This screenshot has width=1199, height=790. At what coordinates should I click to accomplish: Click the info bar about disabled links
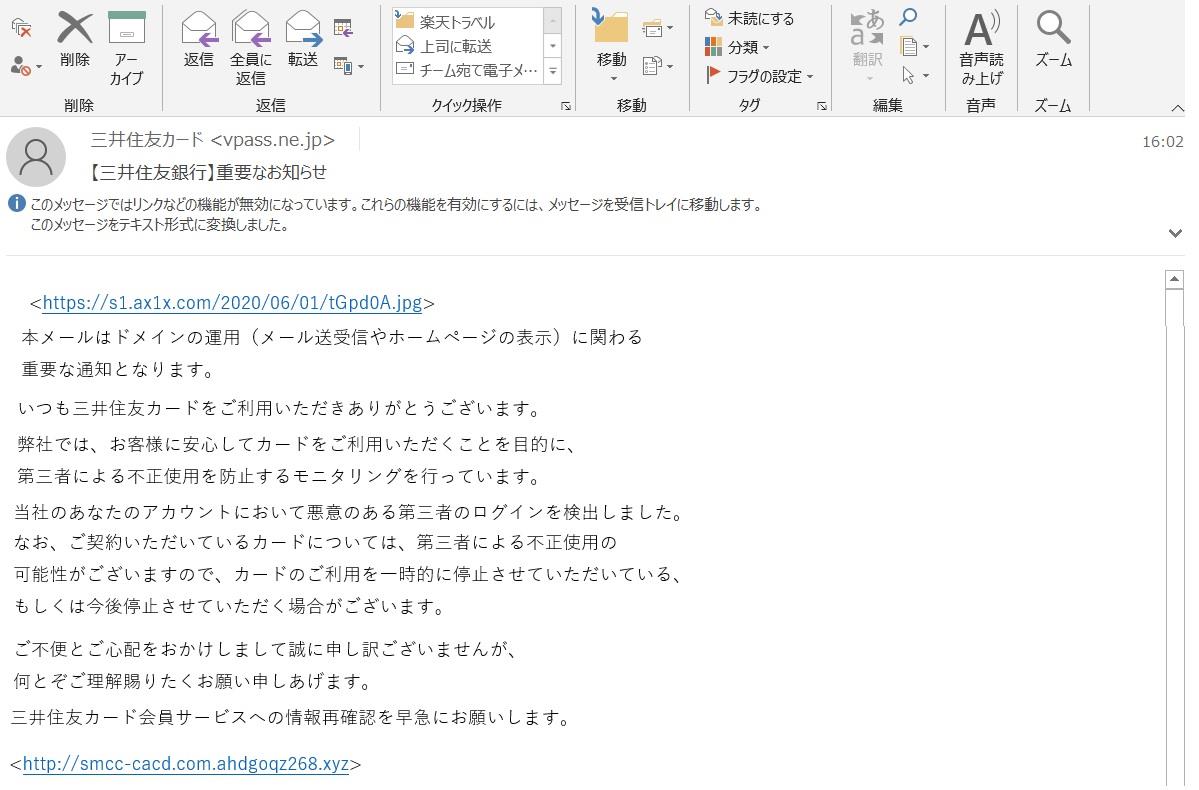click(396, 215)
